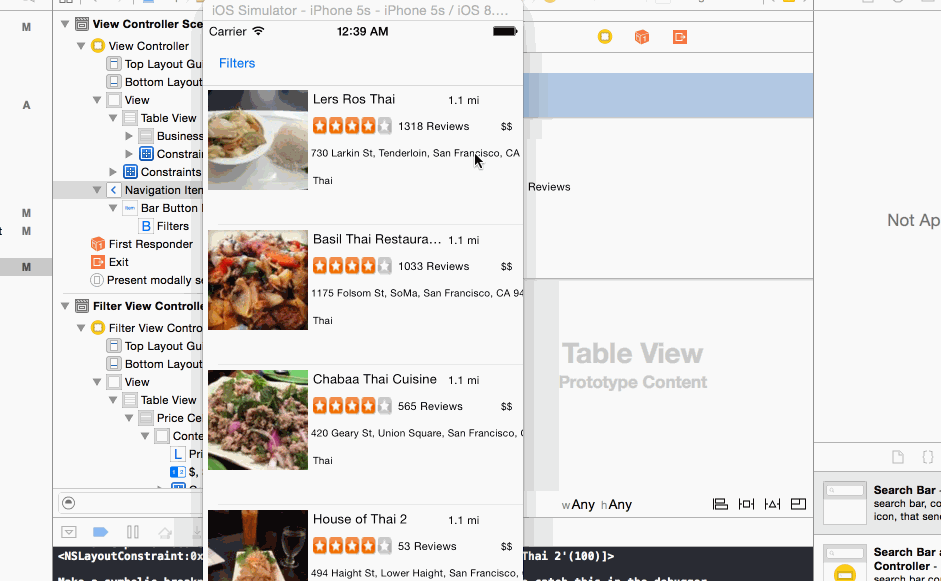
Task: Toggle the breakpoints activation button
Action: [100, 532]
